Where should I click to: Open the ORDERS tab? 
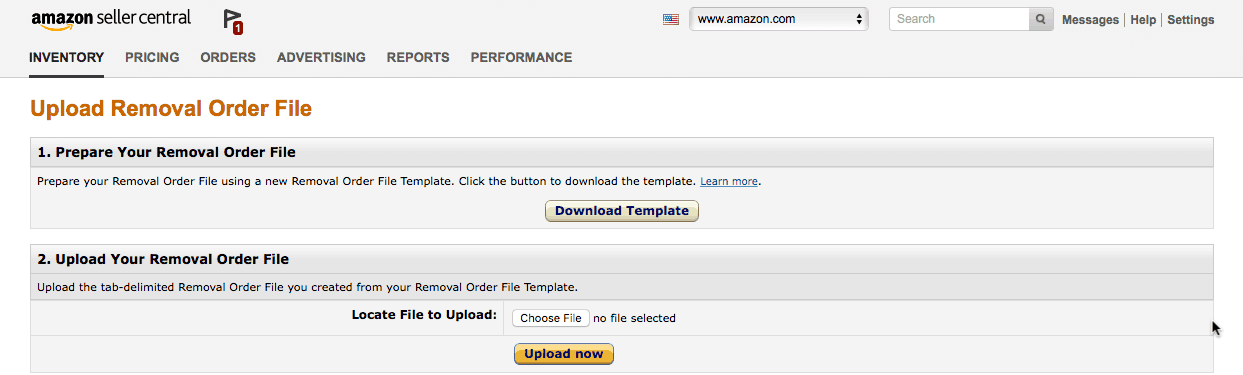pos(228,58)
